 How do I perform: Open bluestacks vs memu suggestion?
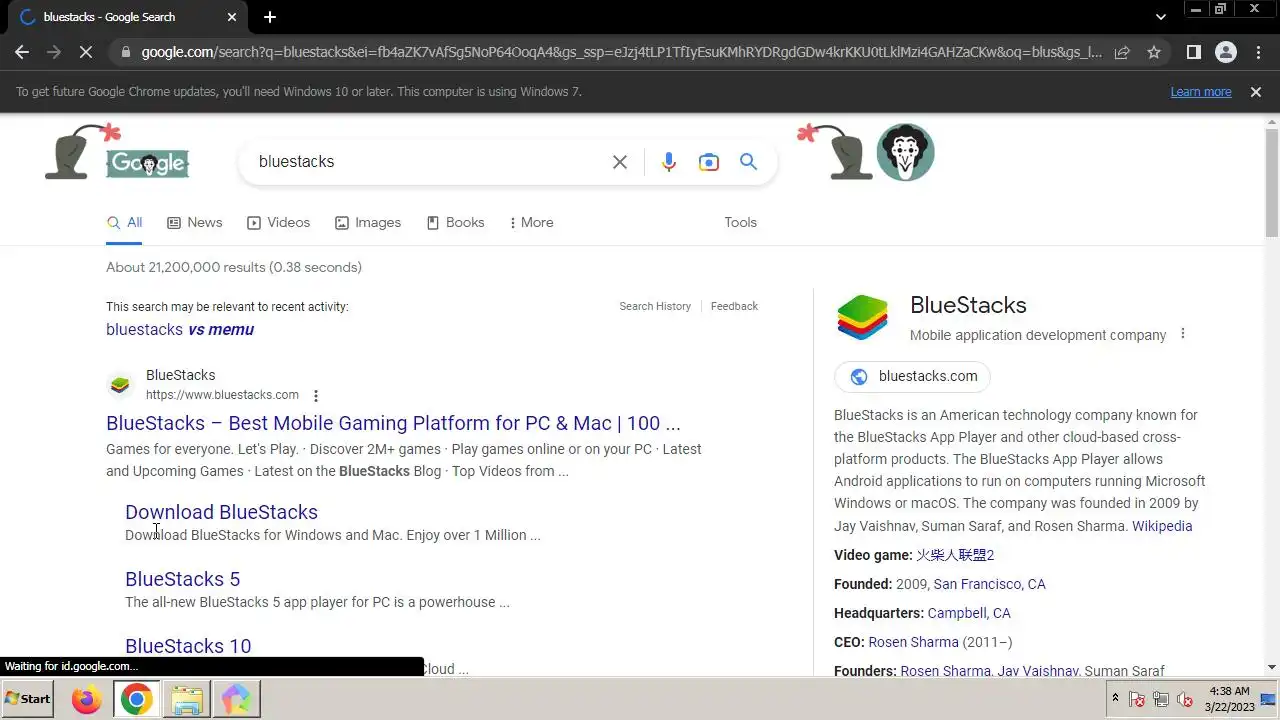(180, 329)
